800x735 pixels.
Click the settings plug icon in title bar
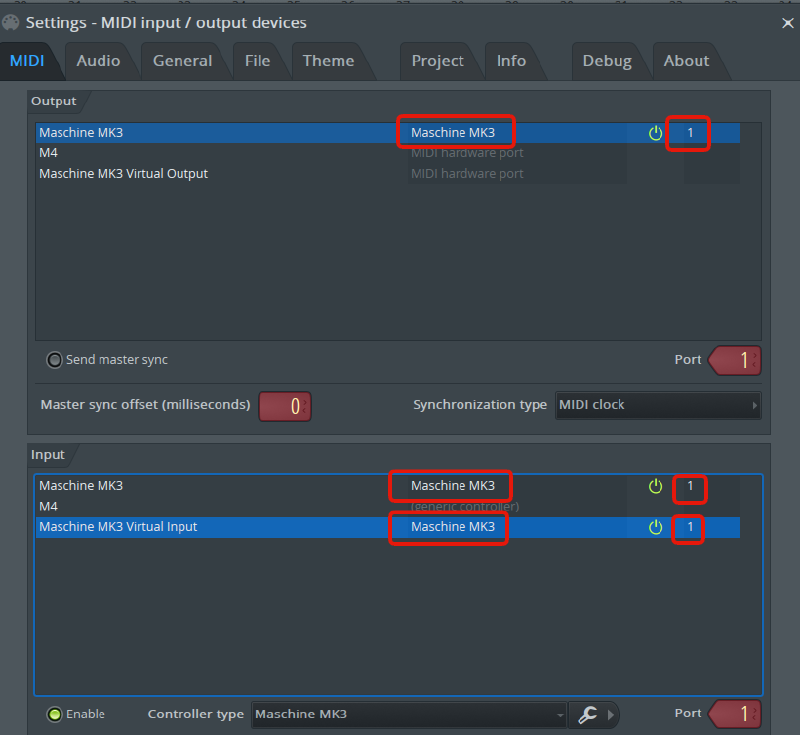[x=11, y=22]
